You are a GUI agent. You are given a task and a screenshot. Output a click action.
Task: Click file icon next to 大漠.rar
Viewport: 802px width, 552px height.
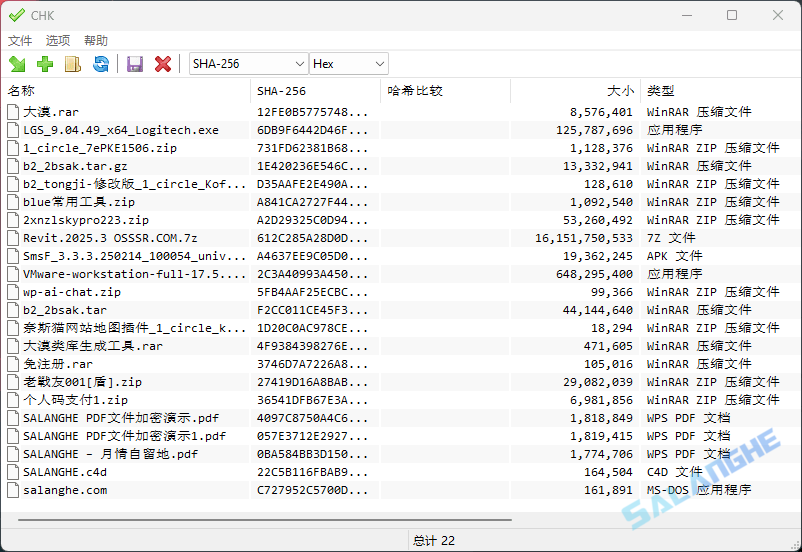click(13, 112)
